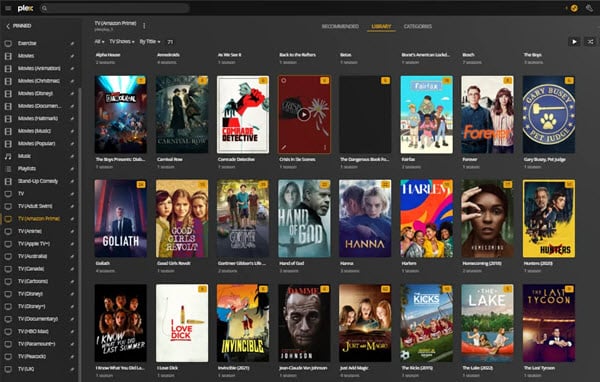
Task: Open the TV (Amazon Prime) library options menu
Action: coord(144,26)
